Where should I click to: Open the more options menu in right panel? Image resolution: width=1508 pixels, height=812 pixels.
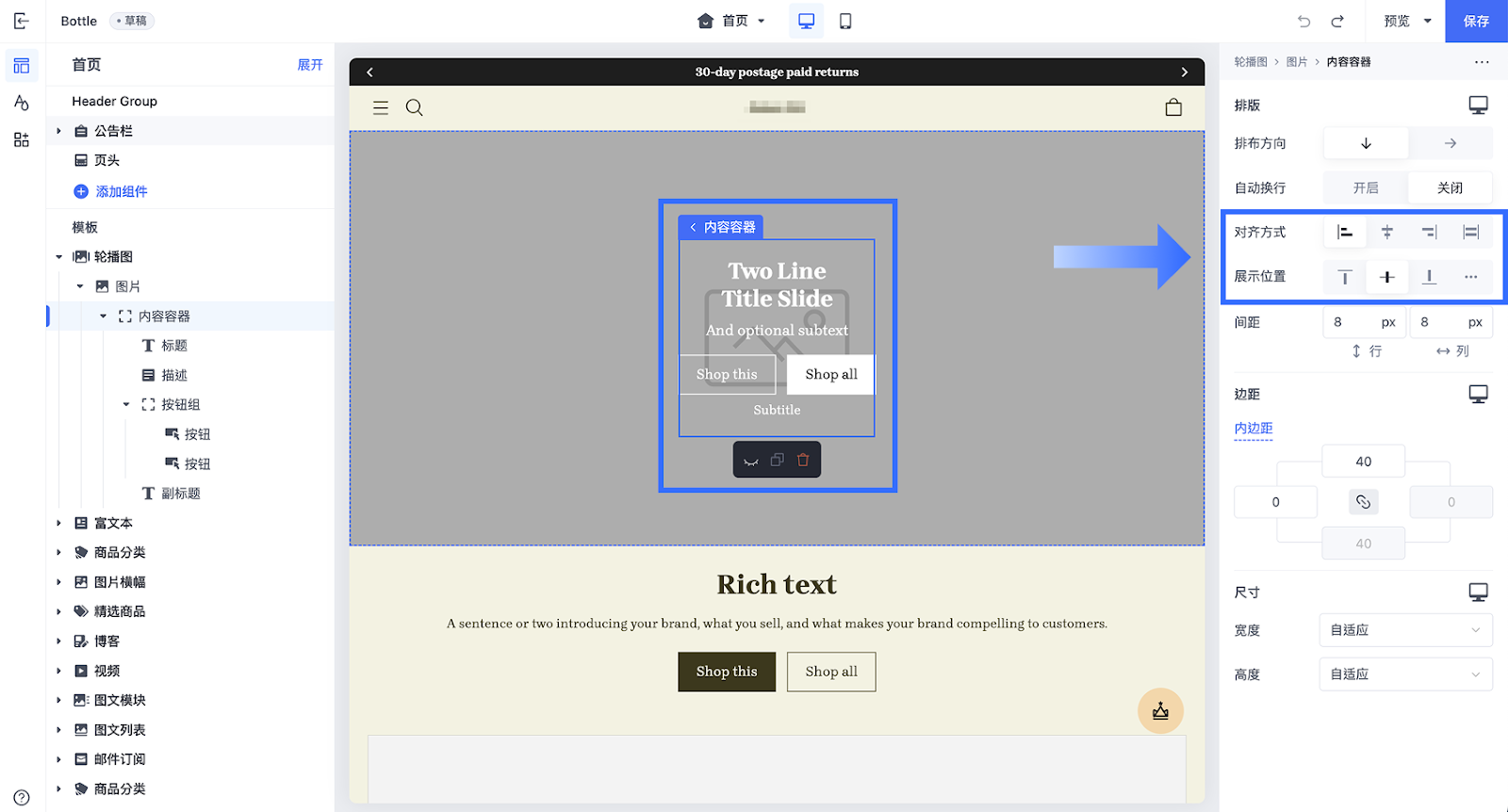click(1482, 62)
